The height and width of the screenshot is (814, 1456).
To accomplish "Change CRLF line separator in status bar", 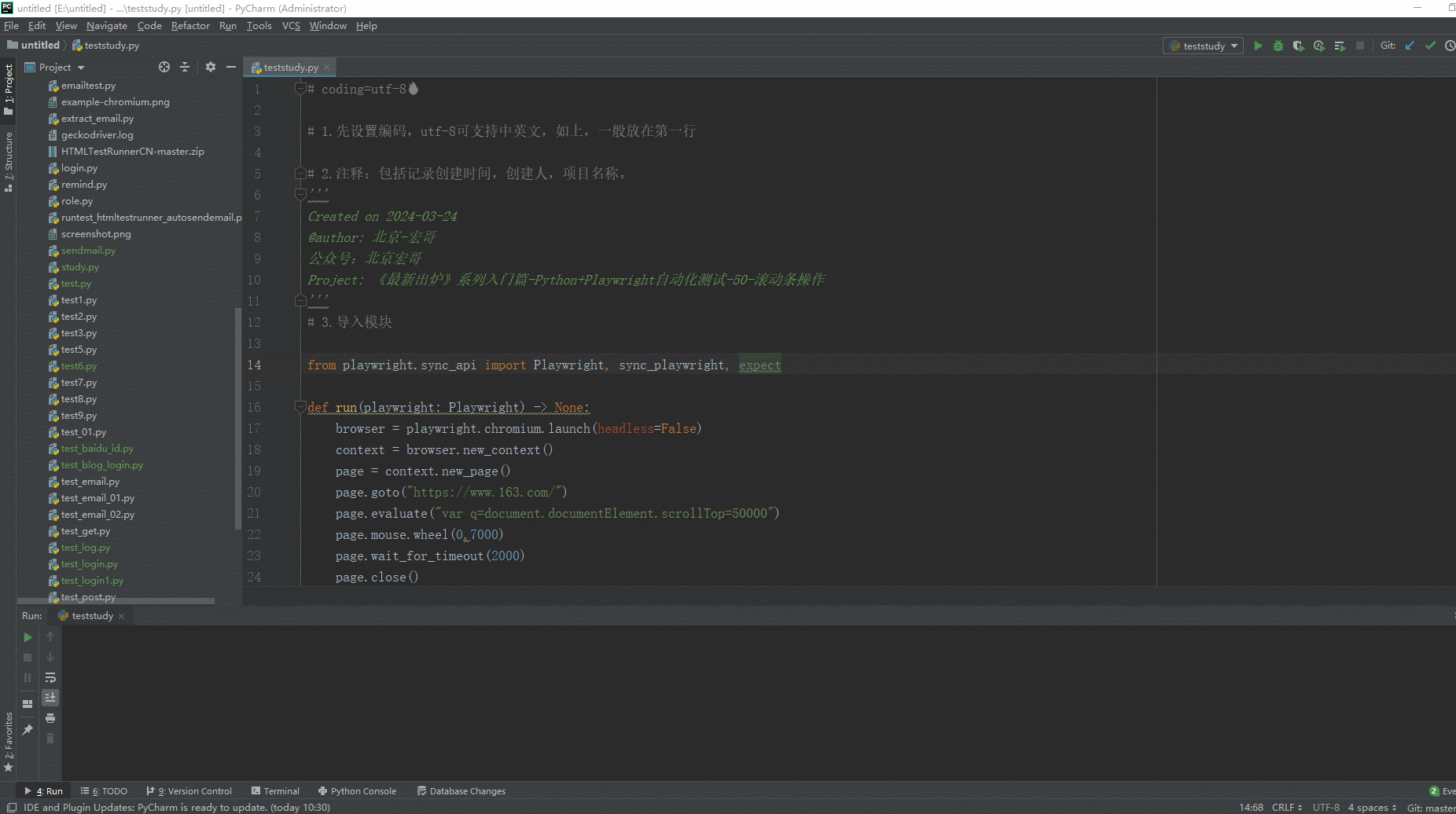I will click(x=1287, y=807).
